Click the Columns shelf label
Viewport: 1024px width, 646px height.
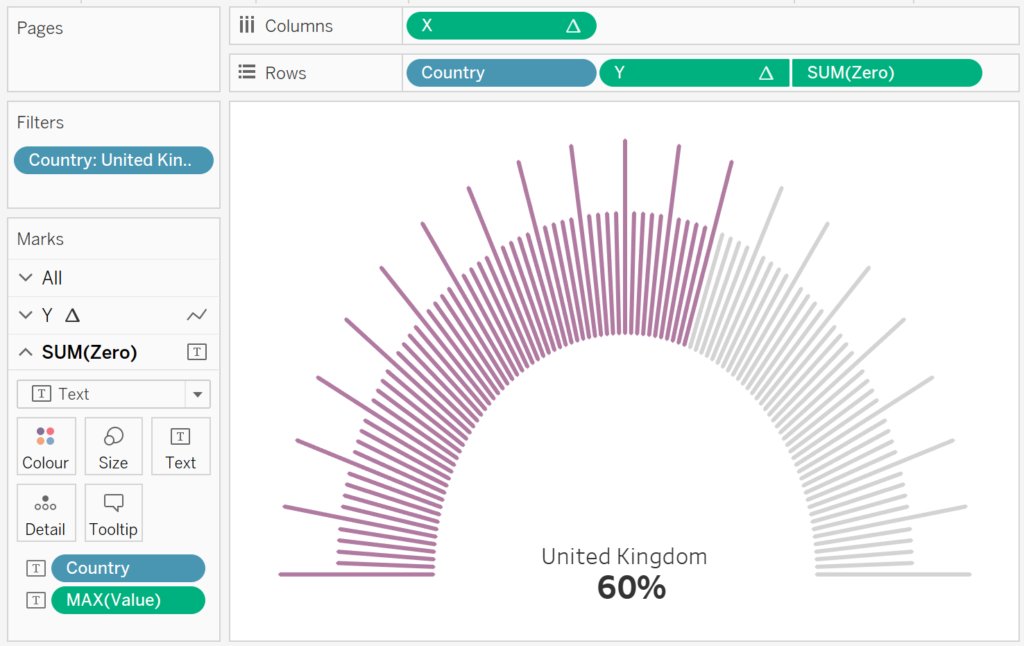click(x=298, y=26)
